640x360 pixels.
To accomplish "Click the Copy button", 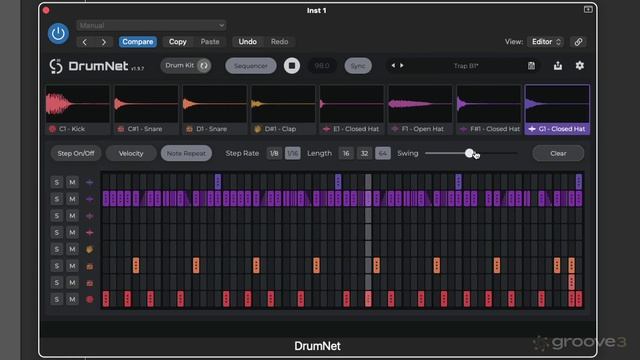I will (x=178, y=42).
